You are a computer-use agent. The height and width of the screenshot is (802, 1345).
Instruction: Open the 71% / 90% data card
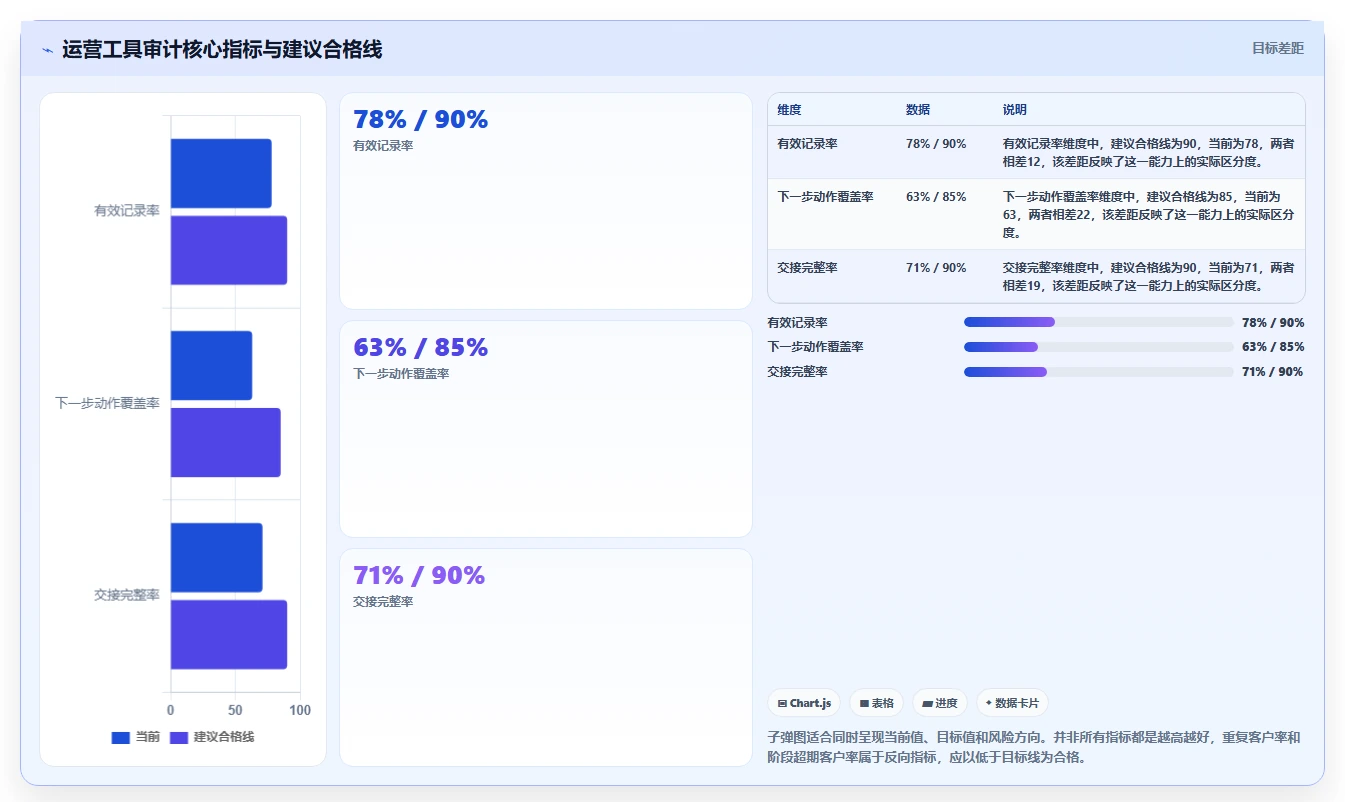[x=546, y=657]
